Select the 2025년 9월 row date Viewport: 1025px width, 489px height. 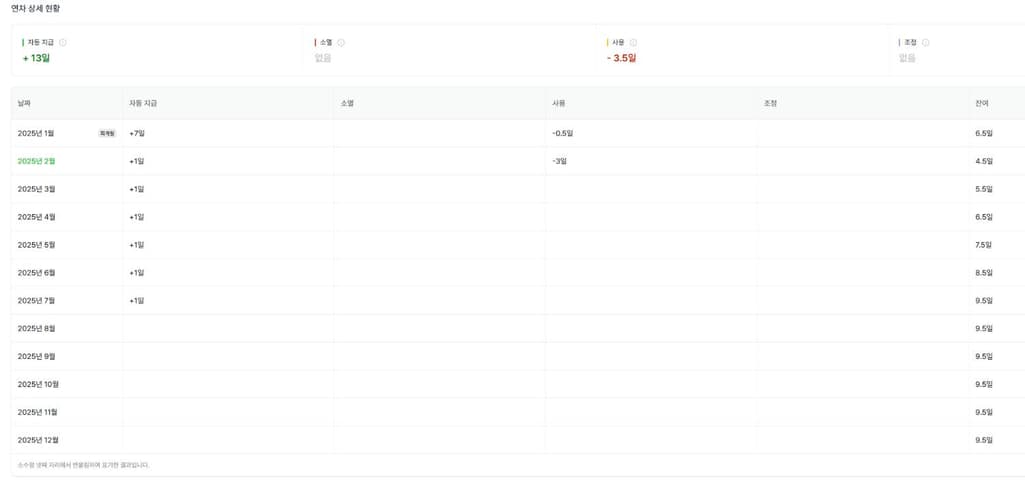[x=37, y=356]
